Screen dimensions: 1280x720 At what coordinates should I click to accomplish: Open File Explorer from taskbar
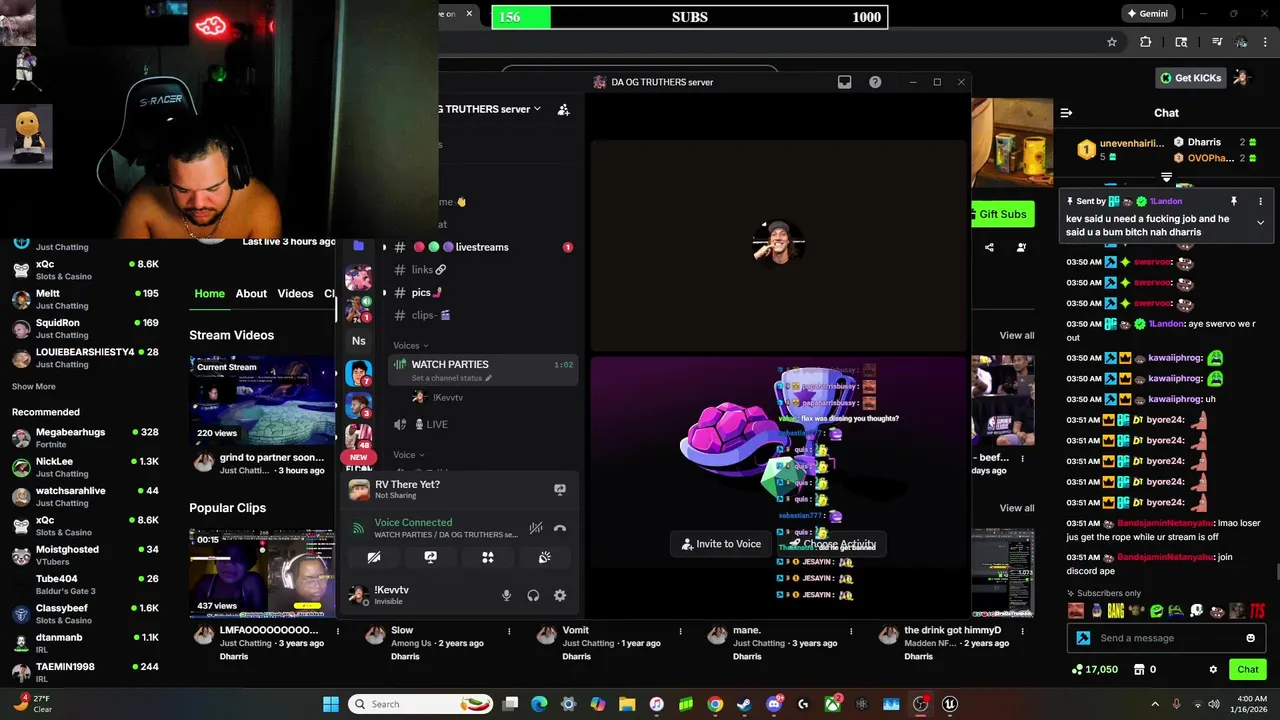tap(627, 704)
